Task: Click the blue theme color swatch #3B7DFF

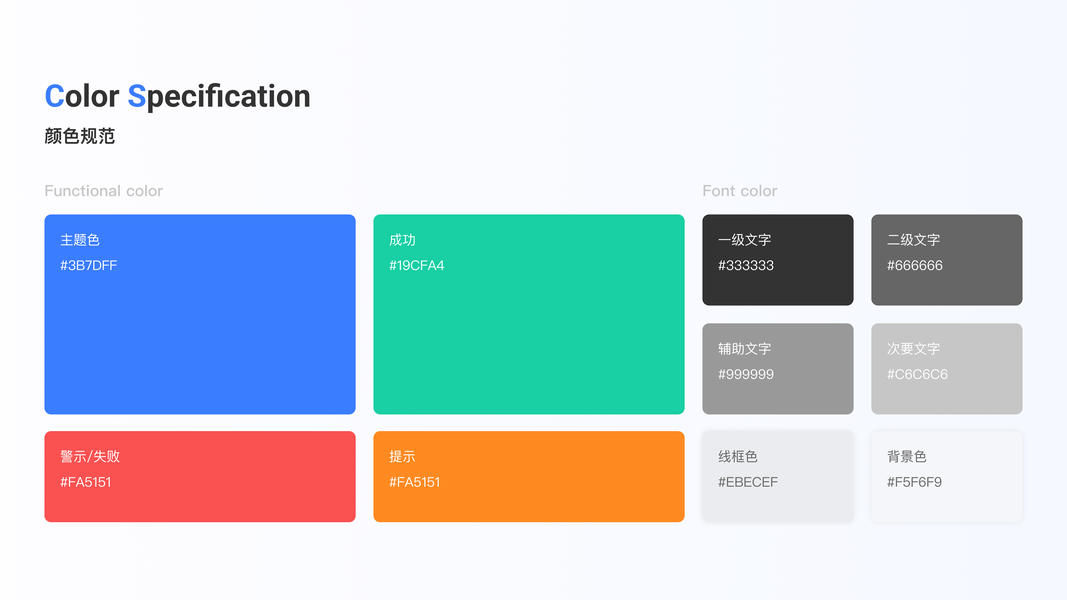Action: pos(200,314)
